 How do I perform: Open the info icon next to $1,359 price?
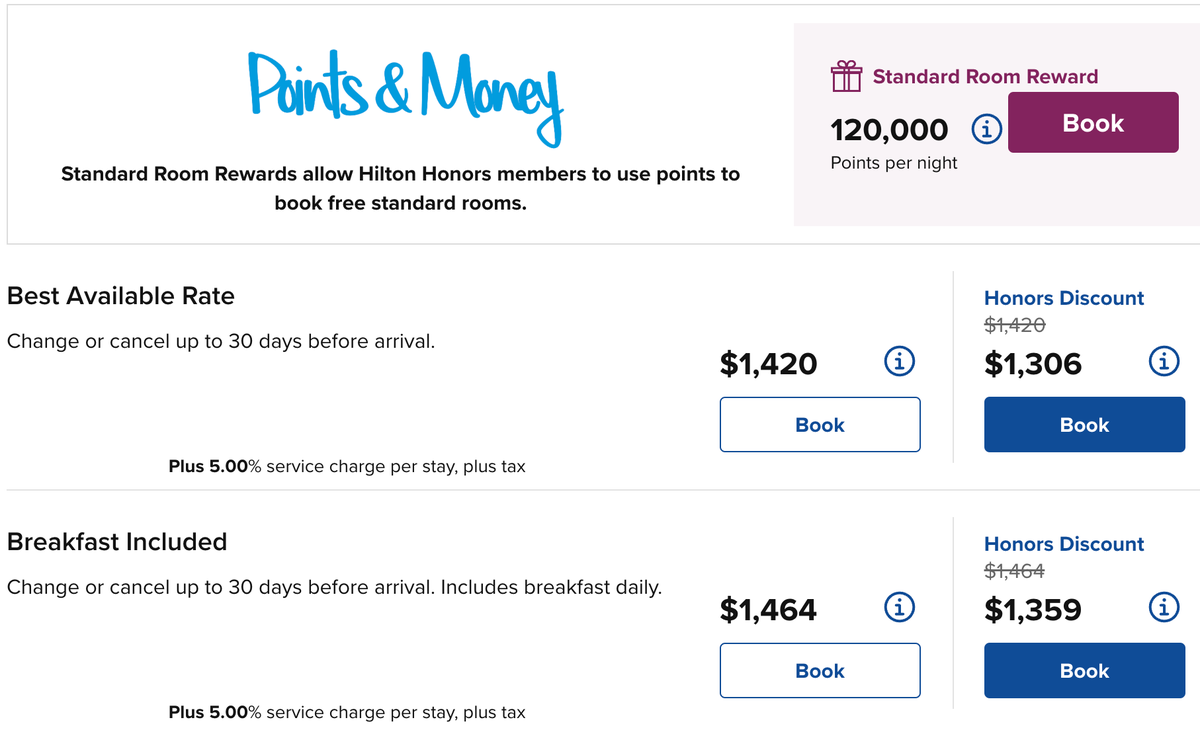click(x=1163, y=608)
